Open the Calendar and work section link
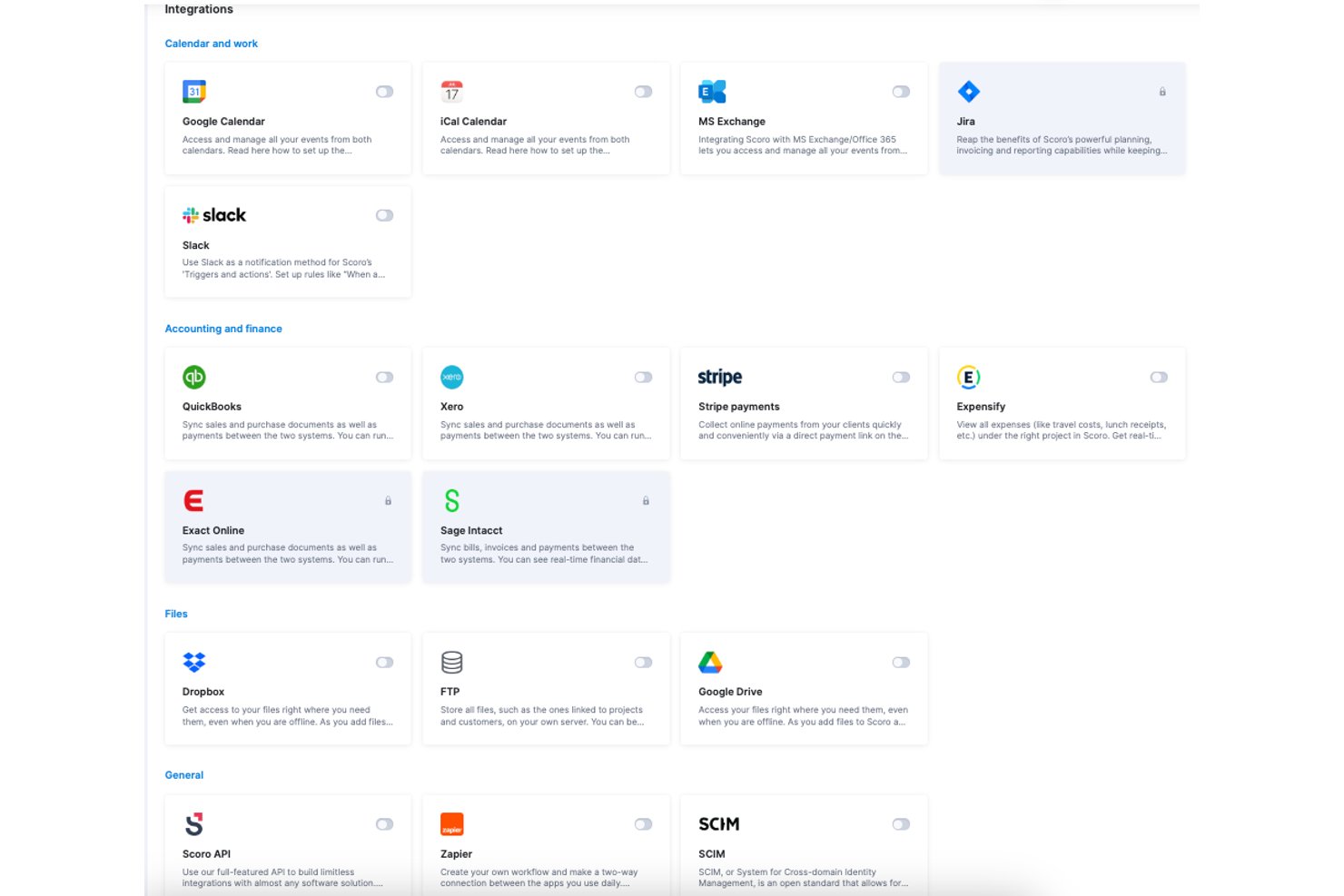This screenshot has width=1344, height=896. coord(211,44)
